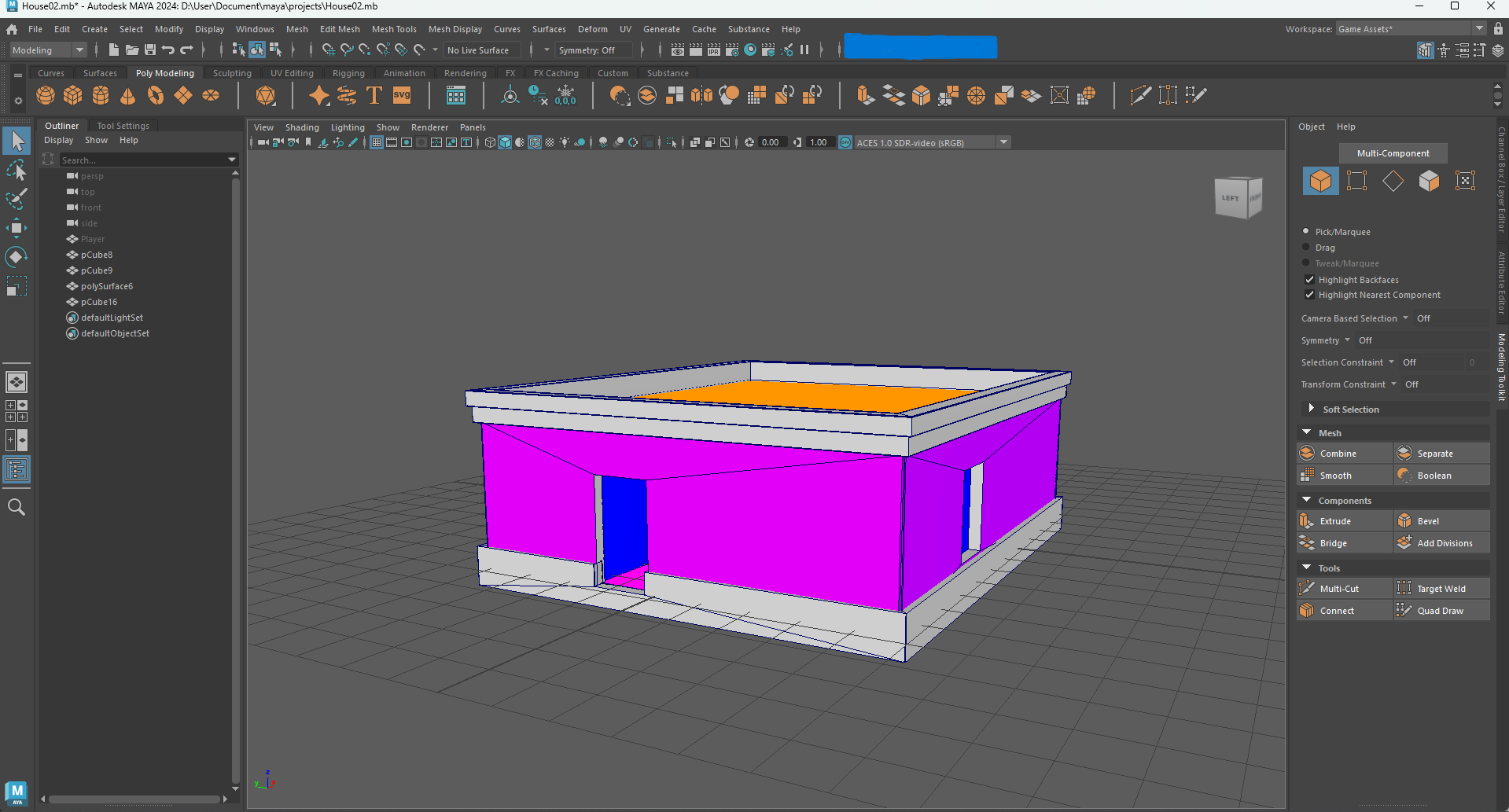
Task: Switch to the Tool Settings tab
Action: click(123, 126)
